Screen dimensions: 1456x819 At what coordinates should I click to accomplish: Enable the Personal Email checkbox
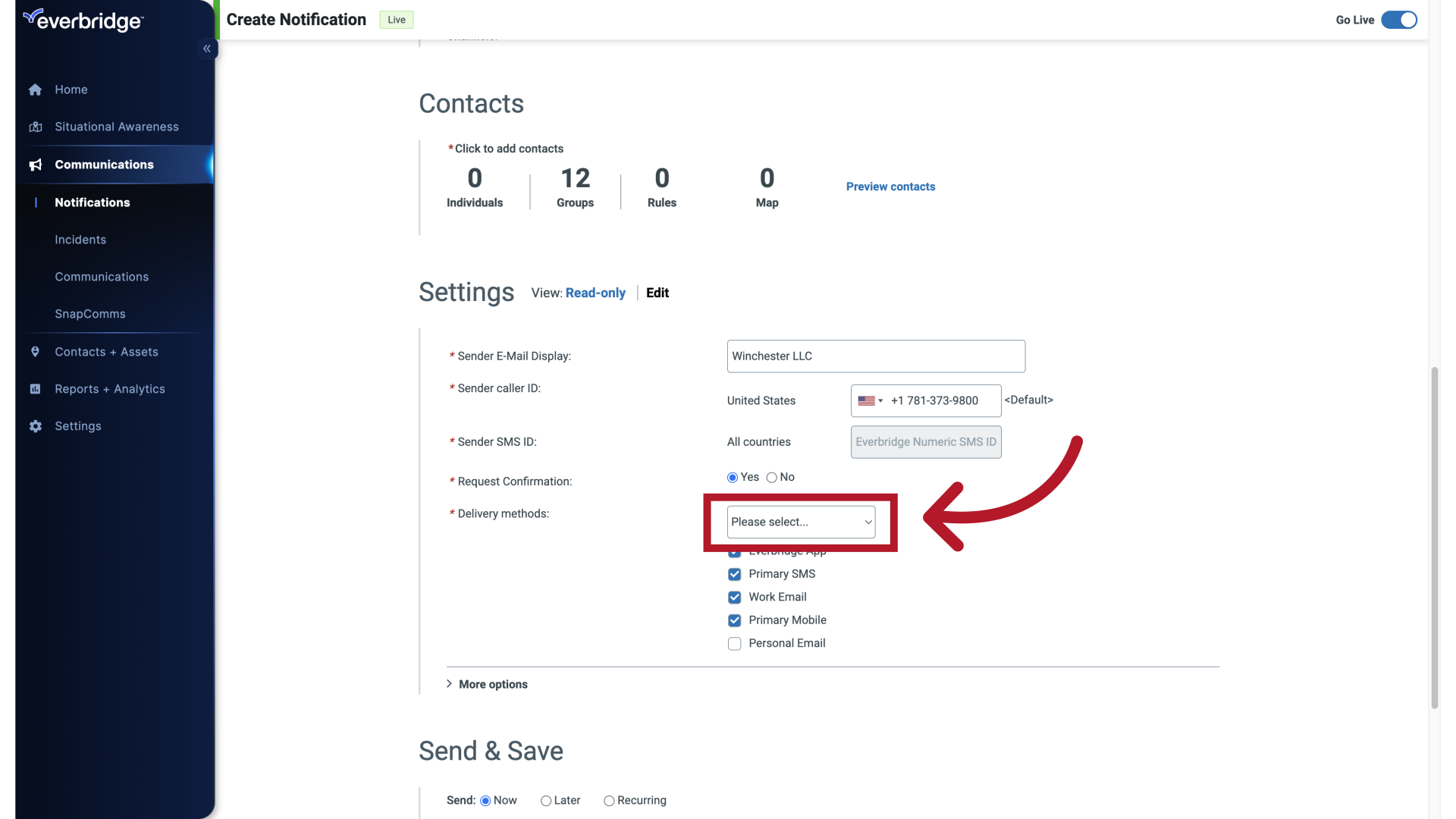click(734, 643)
